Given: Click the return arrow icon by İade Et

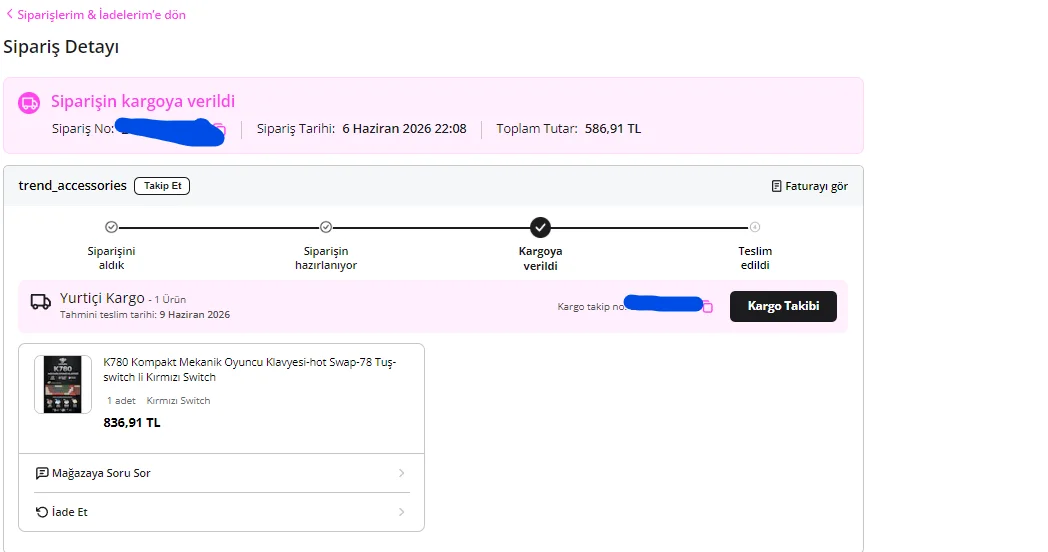Looking at the screenshot, I should point(41,512).
